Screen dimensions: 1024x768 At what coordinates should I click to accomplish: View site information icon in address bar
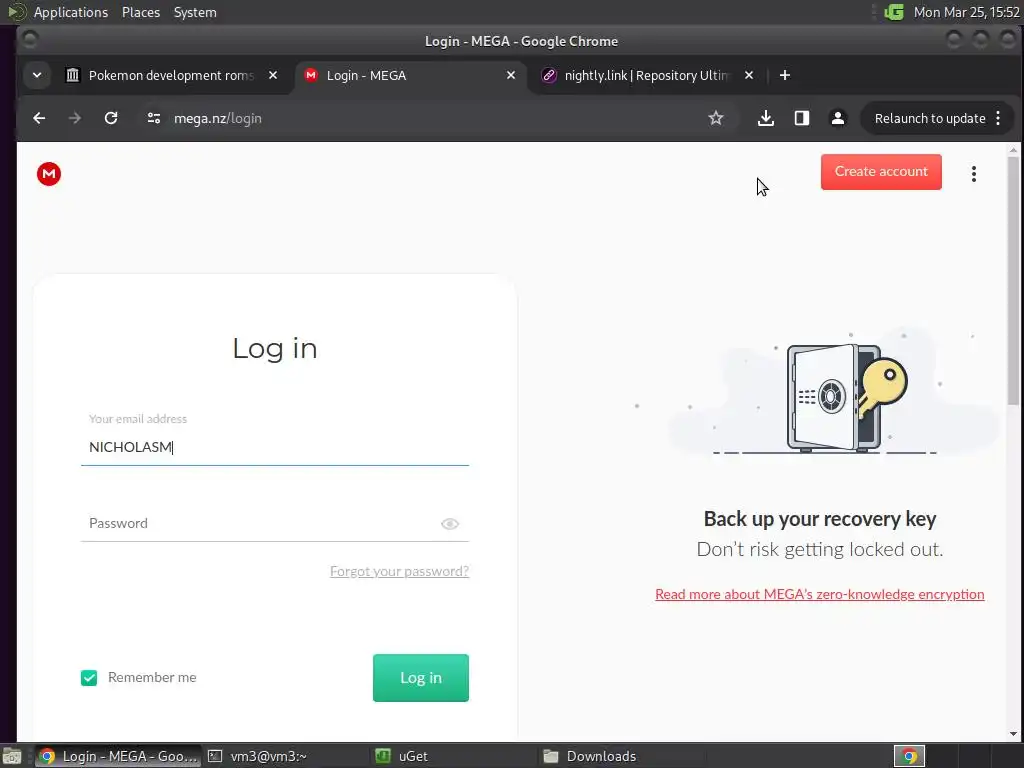[154, 118]
